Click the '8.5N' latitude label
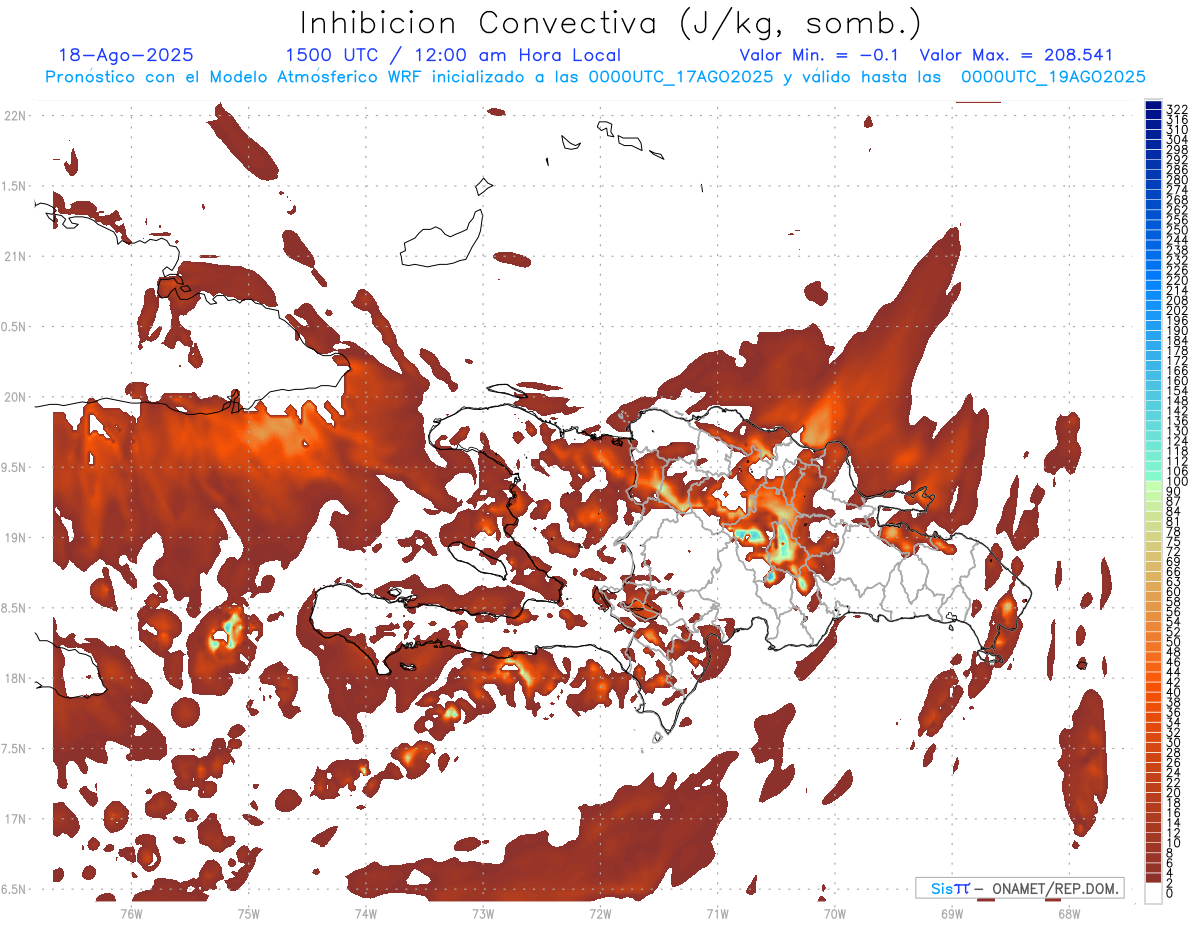This screenshot has width=1200, height=927. (15, 608)
